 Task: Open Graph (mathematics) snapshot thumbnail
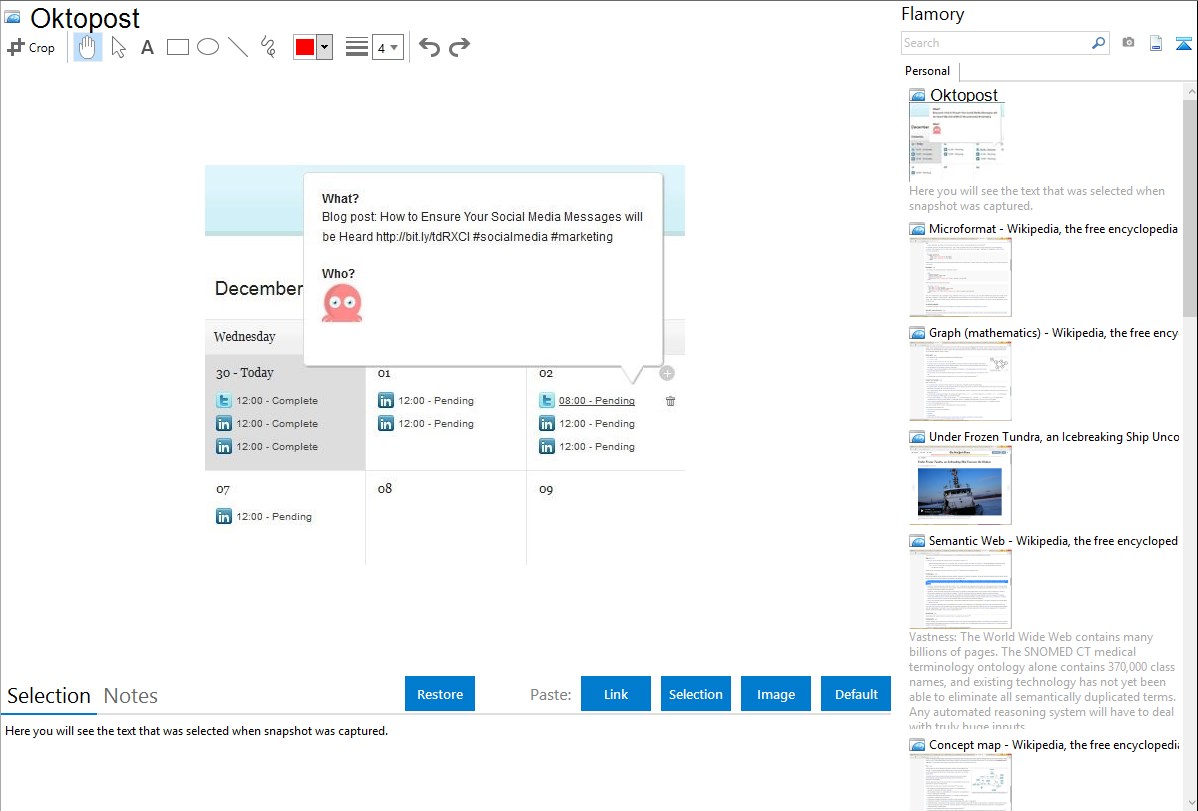pyautogui.click(x=960, y=381)
